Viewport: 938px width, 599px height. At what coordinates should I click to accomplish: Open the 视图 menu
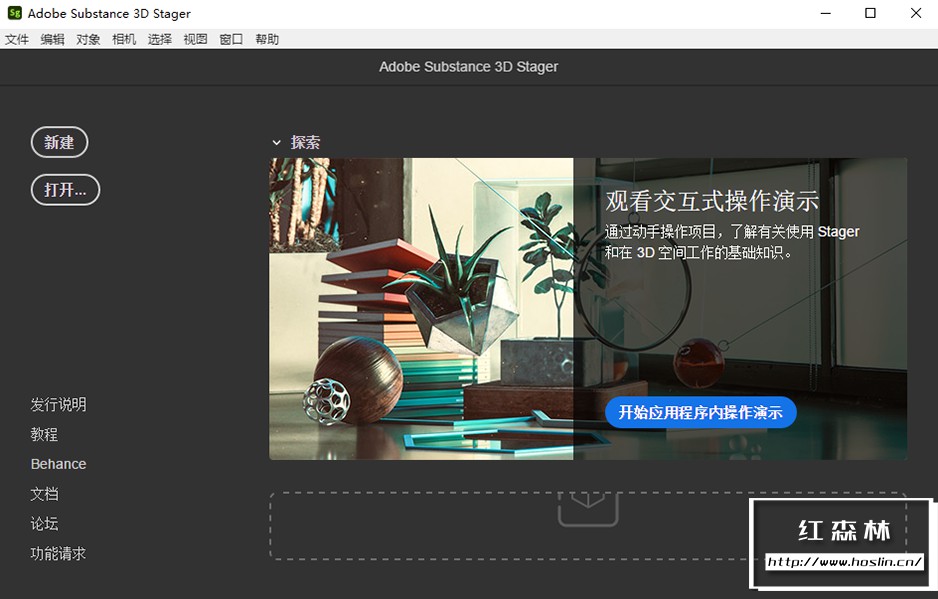(x=196, y=39)
